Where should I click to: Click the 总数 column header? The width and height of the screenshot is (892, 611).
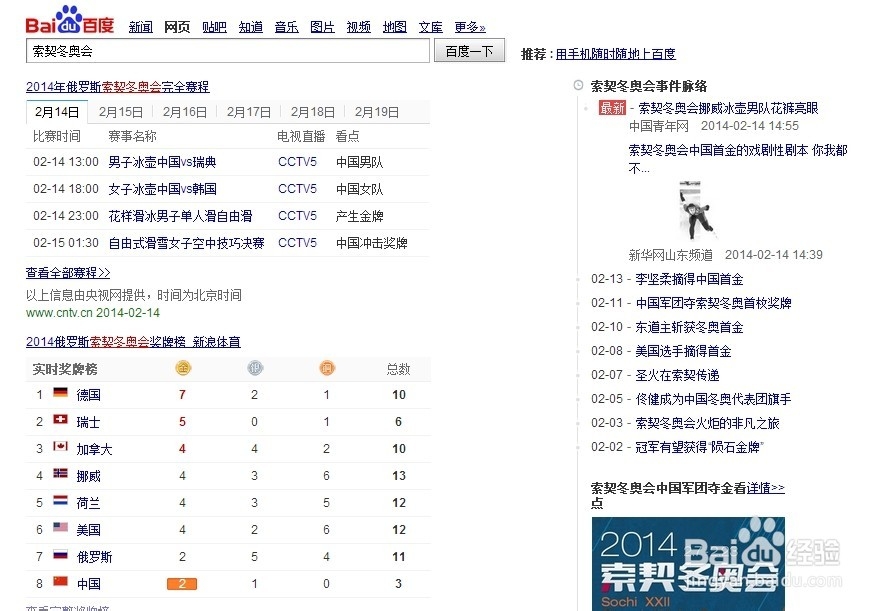(x=398, y=369)
